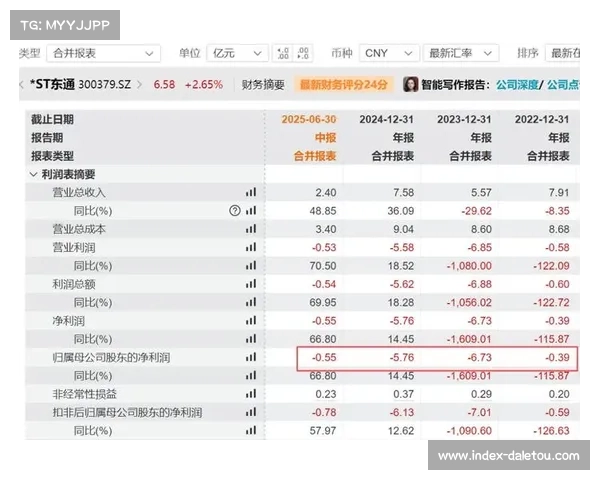Go to previous stock with left chevron
The image size is (600, 480).
(x=21, y=84)
